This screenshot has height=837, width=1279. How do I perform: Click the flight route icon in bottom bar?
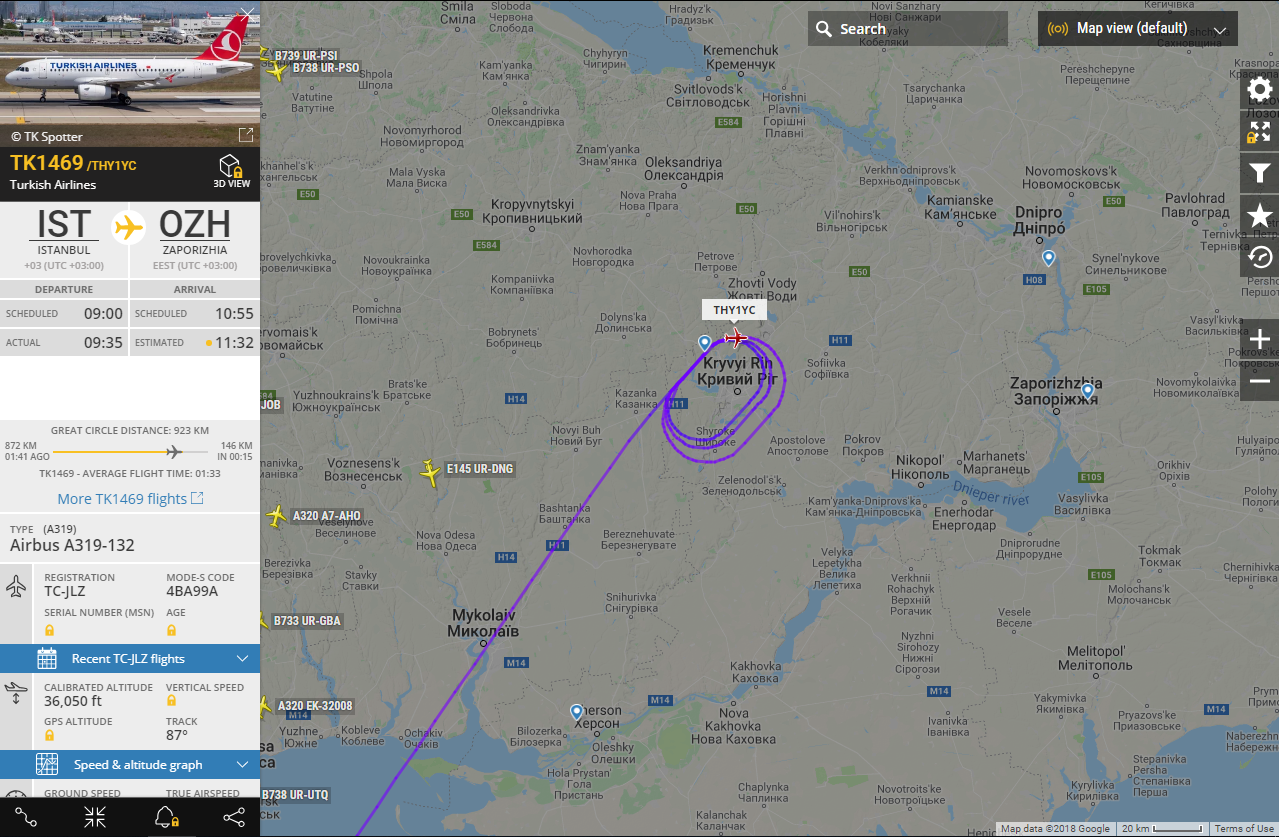pos(26,817)
